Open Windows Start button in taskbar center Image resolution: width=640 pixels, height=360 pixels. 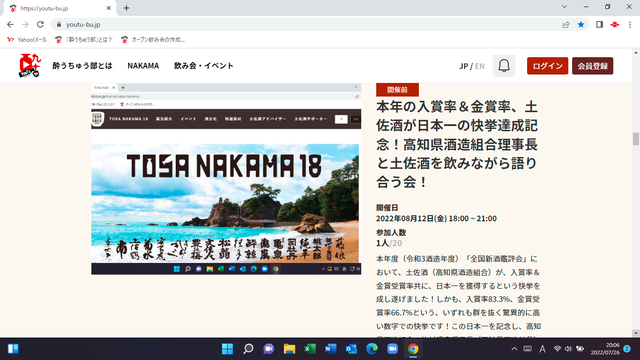pyautogui.click(x=227, y=349)
